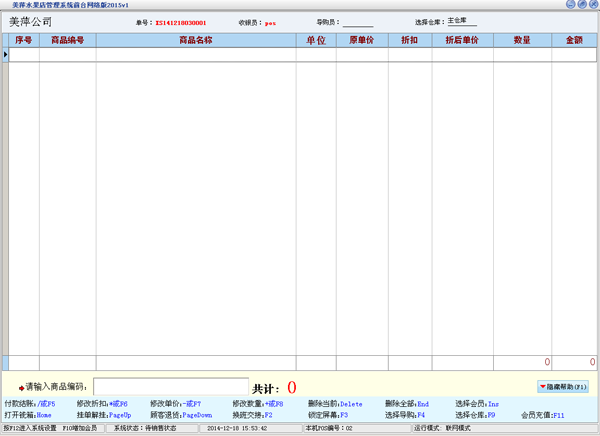Click the 商品名称 column header
The image size is (600, 436).
click(196, 41)
